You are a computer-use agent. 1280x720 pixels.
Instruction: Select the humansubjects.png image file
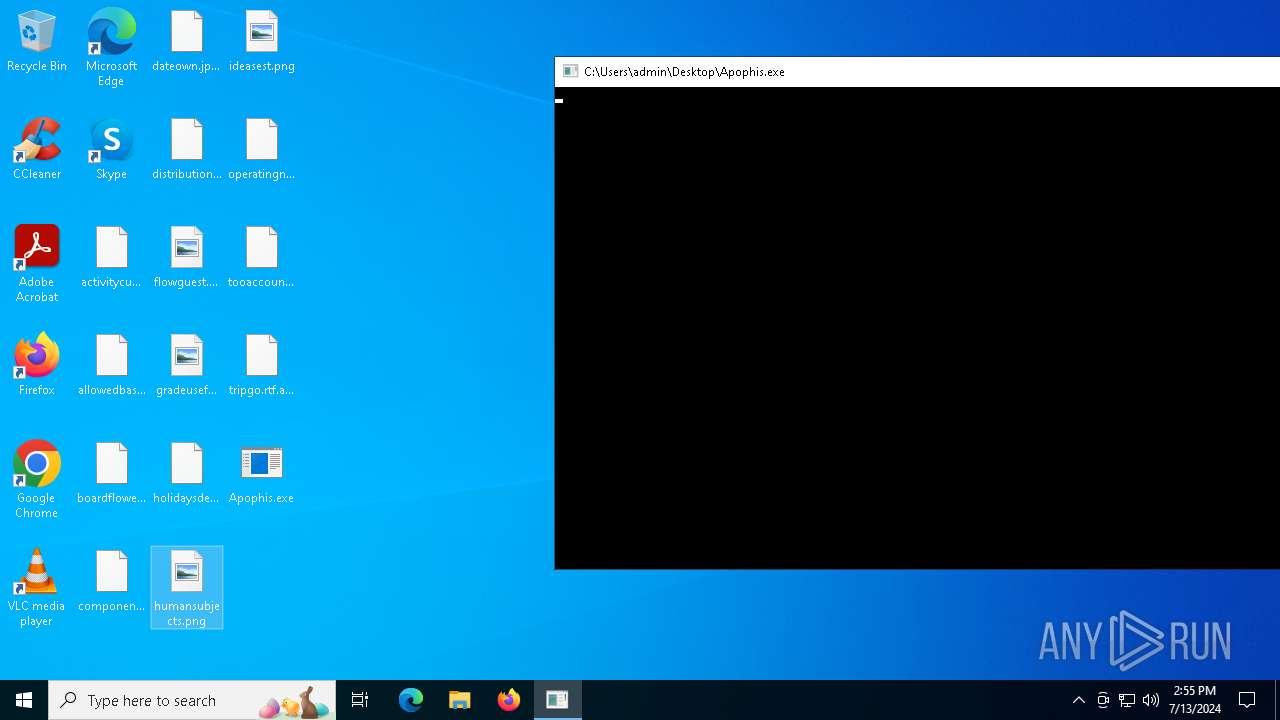click(187, 588)
